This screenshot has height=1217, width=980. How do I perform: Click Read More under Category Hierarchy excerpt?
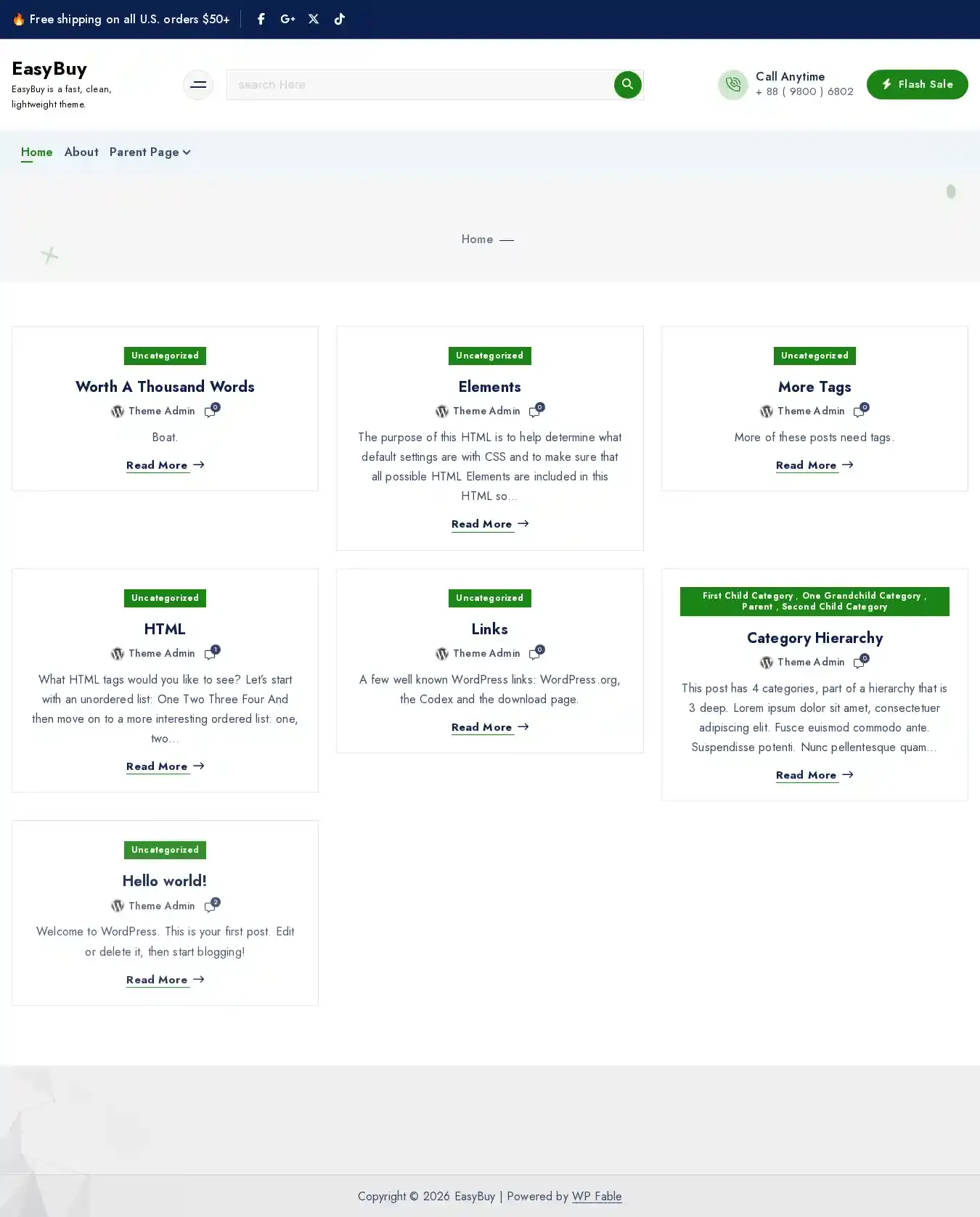click(814, 775)
